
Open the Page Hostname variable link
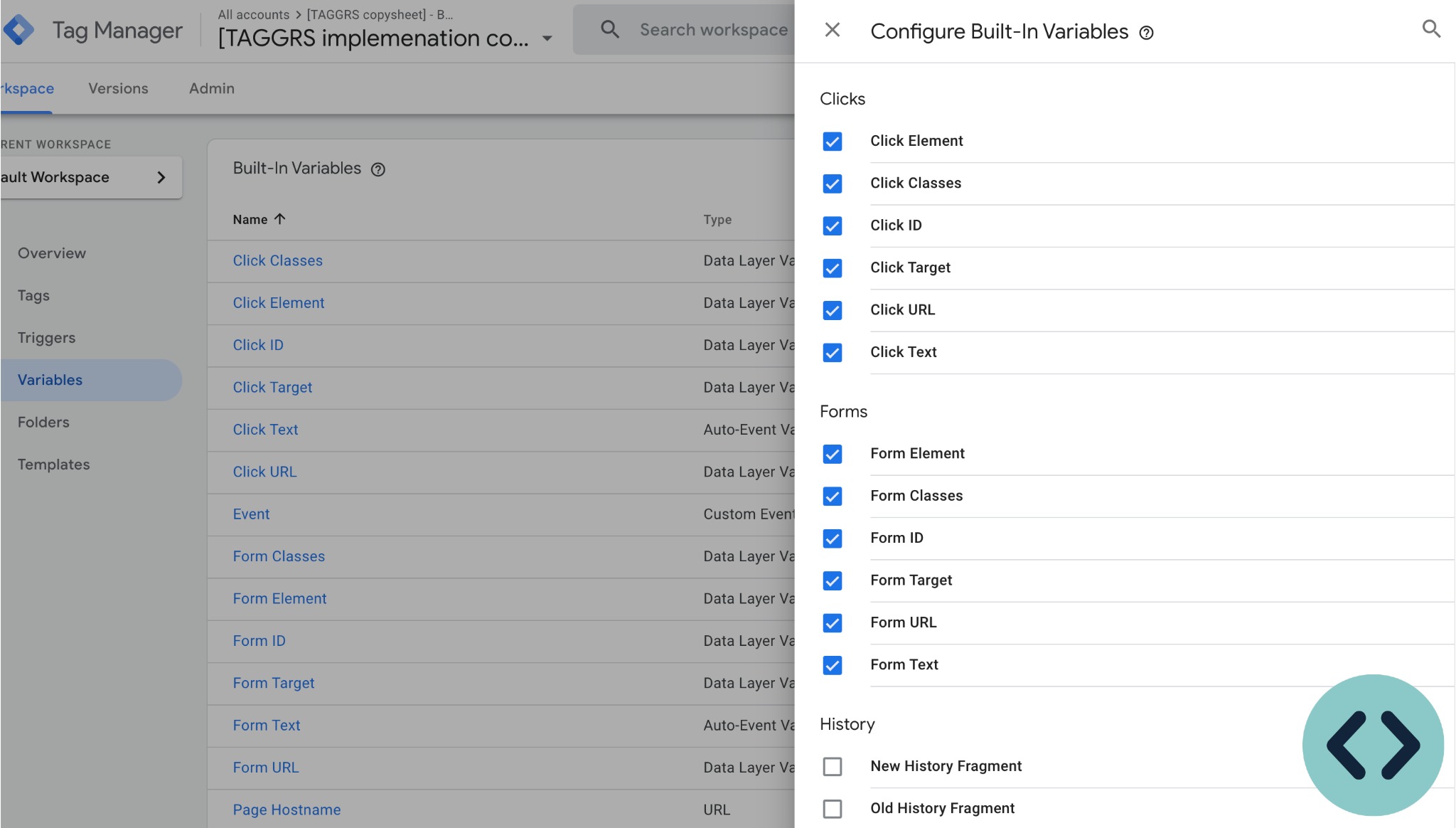point(287,810)
